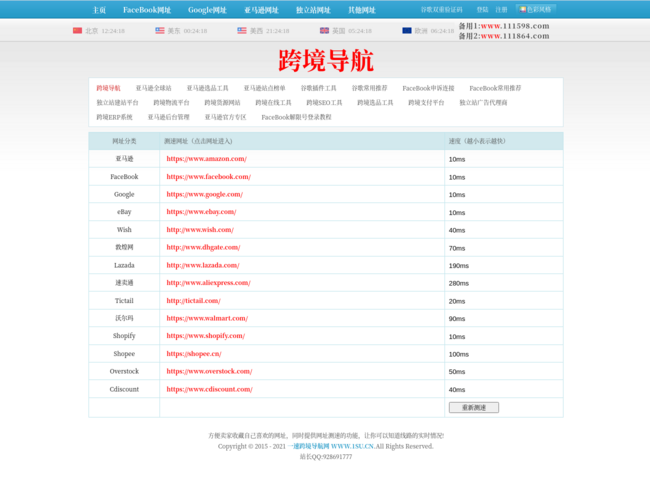Screen dimensions: 650x500
Task: Click the 280ms speed value for 速卖通
Action: 458,284
